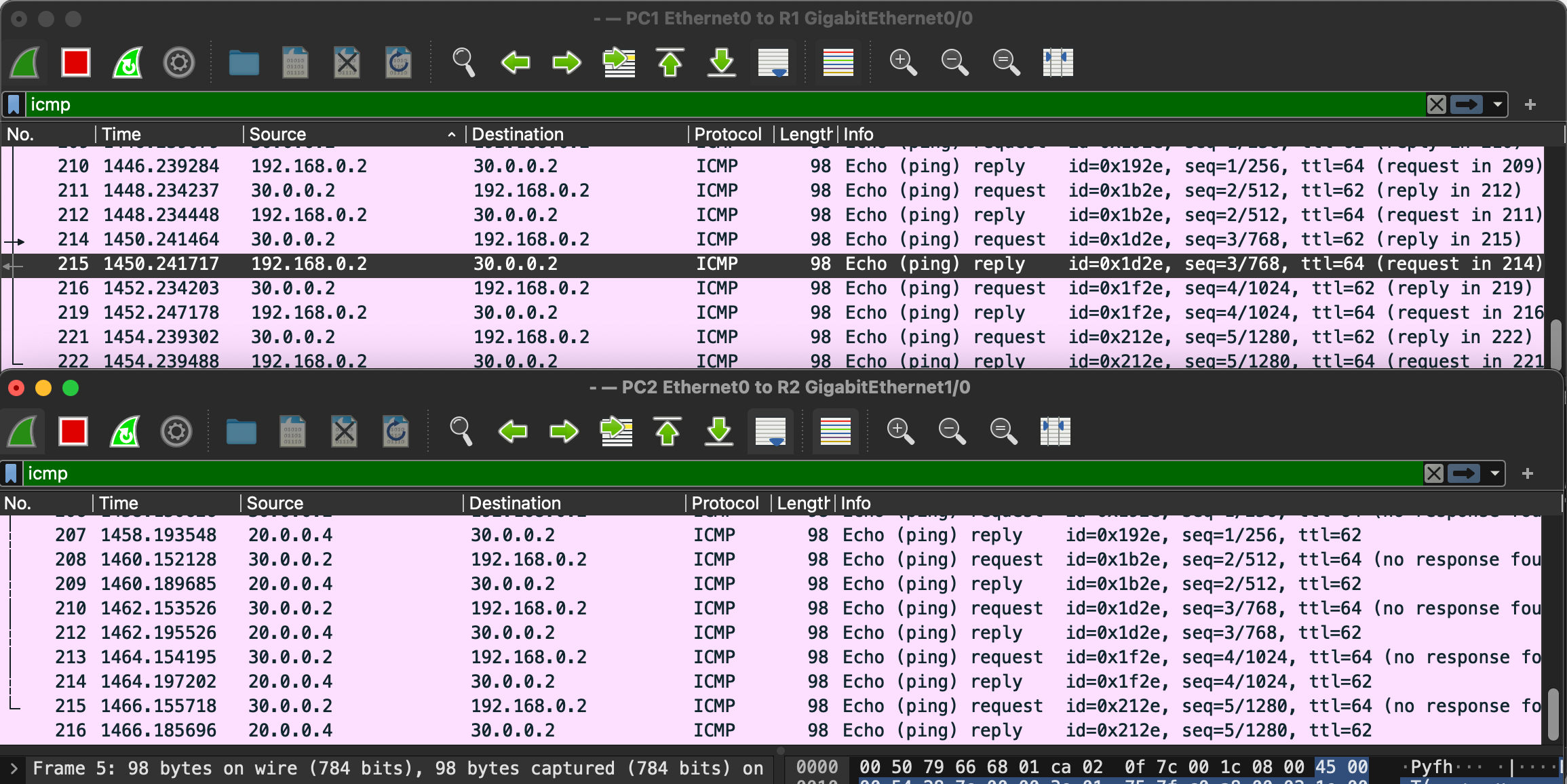Sort by the Source column header in the PC1 window
Image resolution: width=1567 pixels, height=784 pixels.
coord(278,134)
